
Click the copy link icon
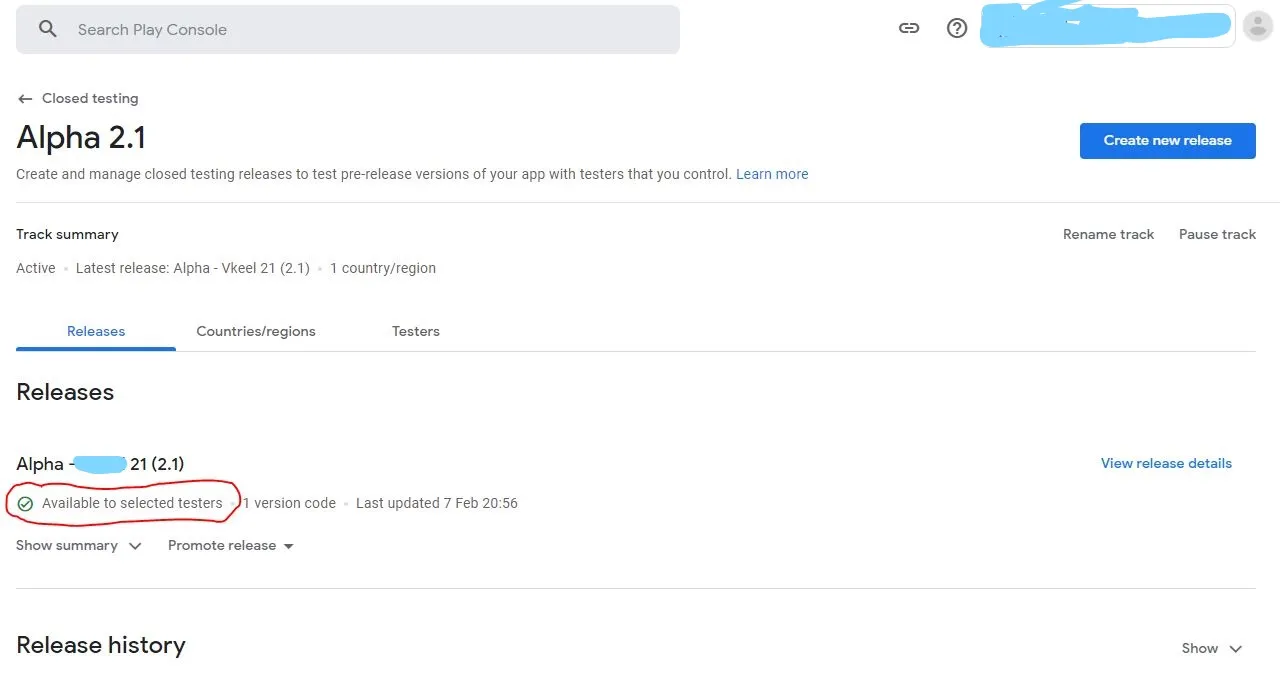point(908,28)
